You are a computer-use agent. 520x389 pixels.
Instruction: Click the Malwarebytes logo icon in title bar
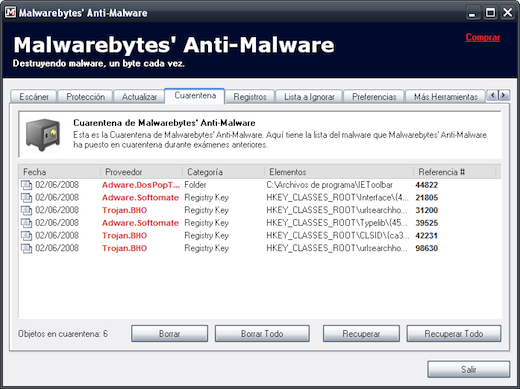10,12
